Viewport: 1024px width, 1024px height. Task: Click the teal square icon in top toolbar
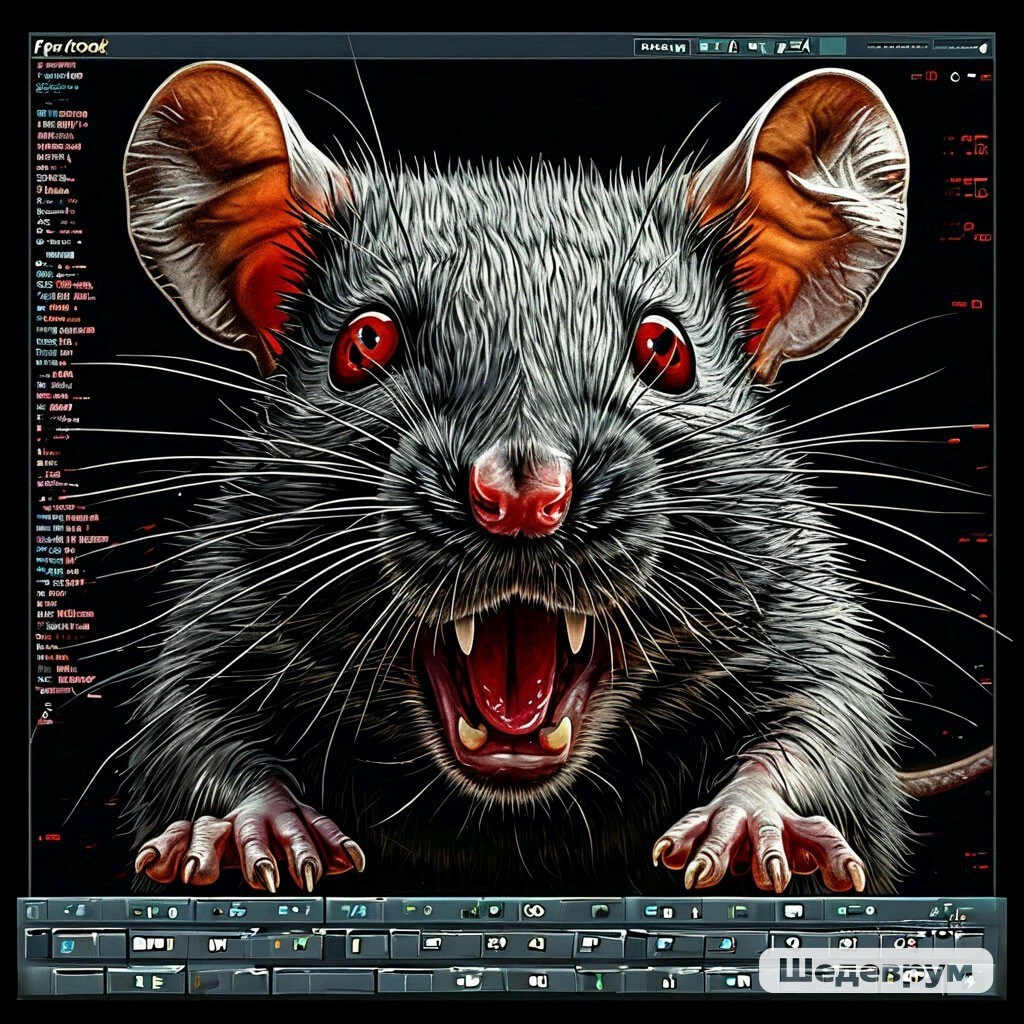(x=832, y=46)
